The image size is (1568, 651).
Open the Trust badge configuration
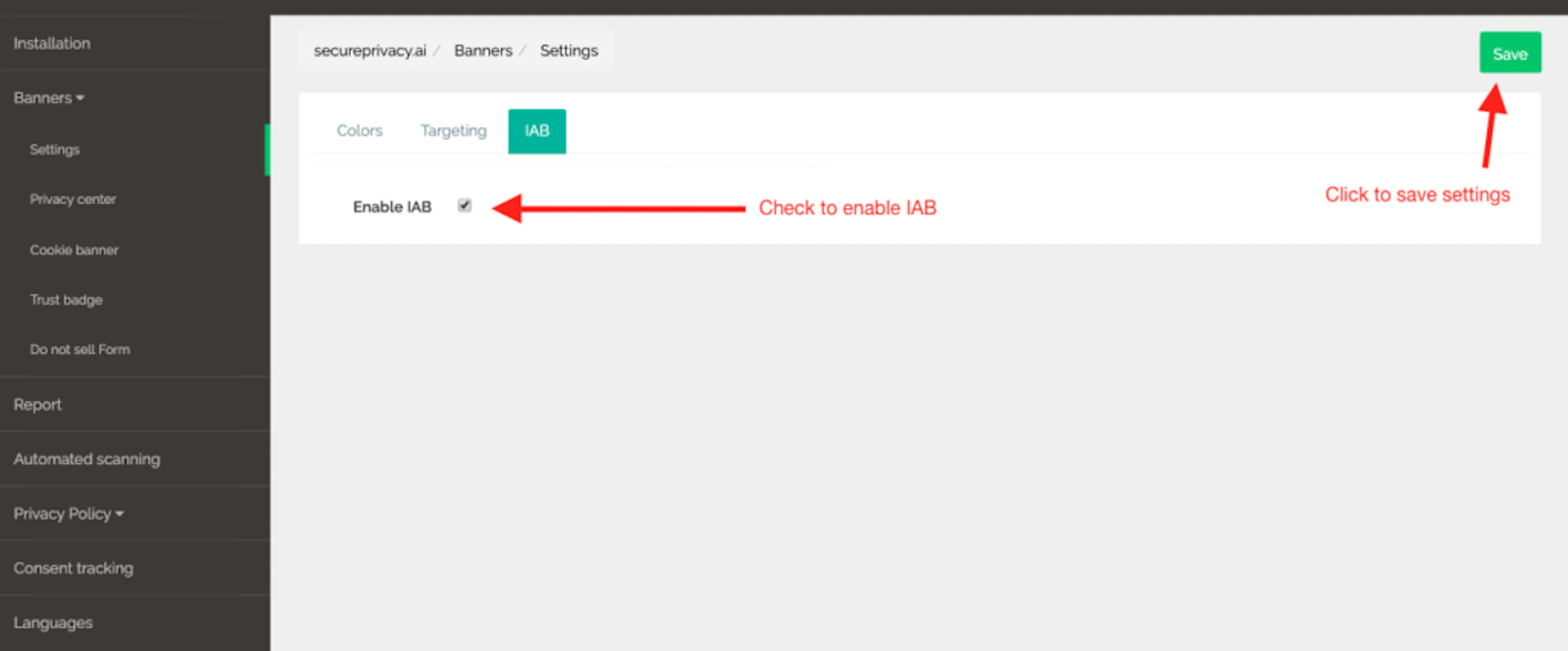(x=66, y=299)
